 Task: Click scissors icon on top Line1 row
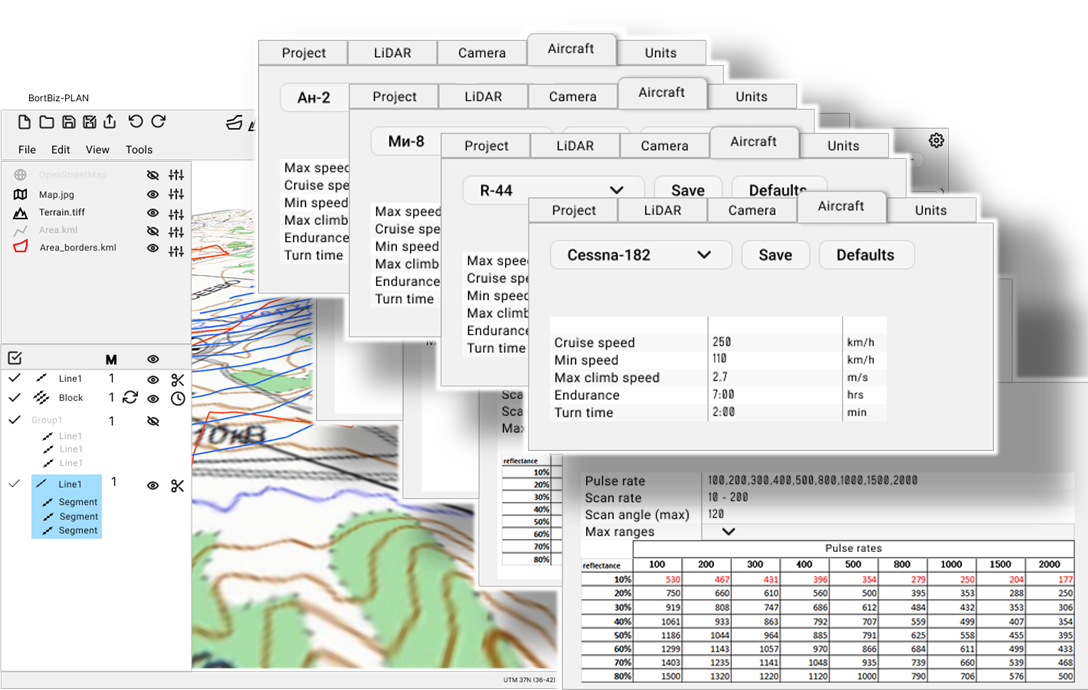[177, 379]
